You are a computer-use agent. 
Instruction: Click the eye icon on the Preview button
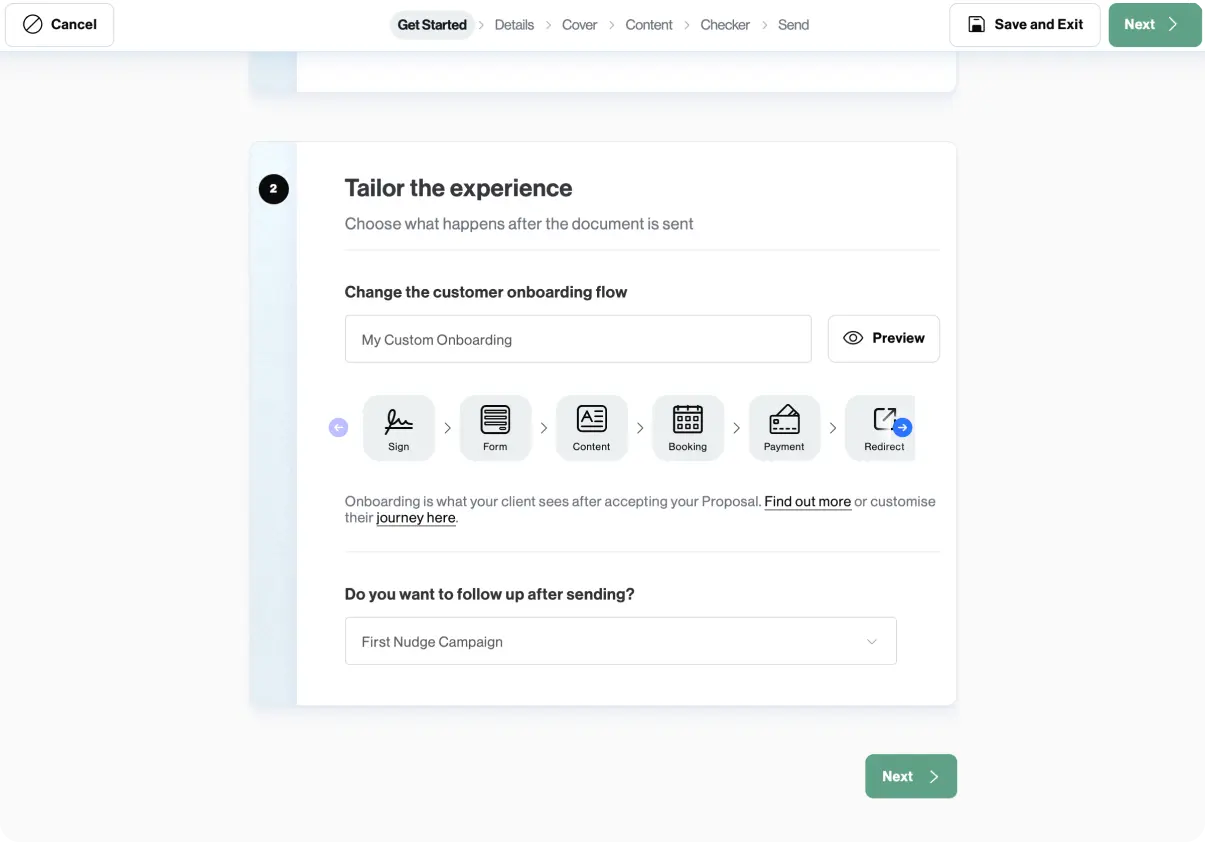(x=853, y=338)
